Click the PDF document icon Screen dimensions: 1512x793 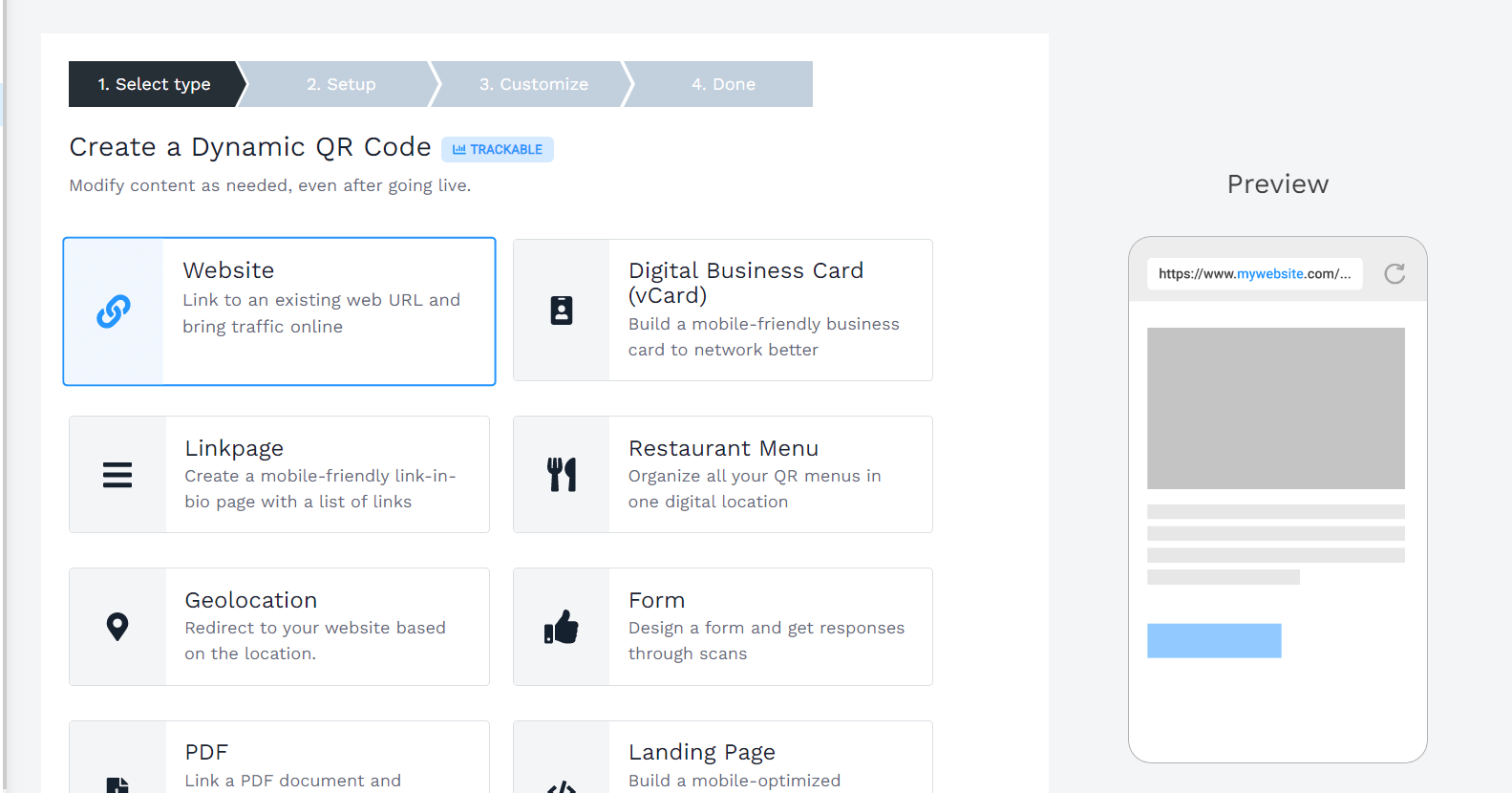pos(117,785)
